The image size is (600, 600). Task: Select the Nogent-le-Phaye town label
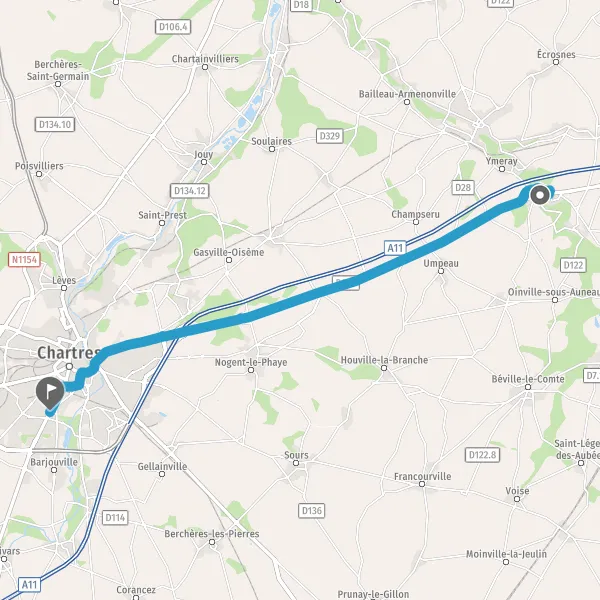click(251, 362)
